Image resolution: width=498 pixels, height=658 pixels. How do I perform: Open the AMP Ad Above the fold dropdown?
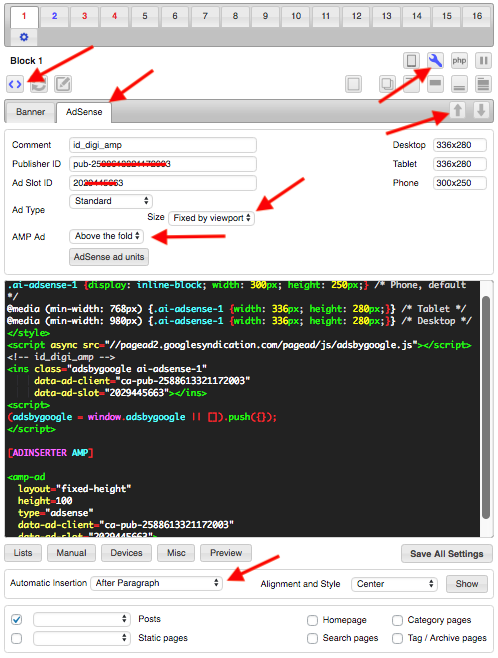107,236
